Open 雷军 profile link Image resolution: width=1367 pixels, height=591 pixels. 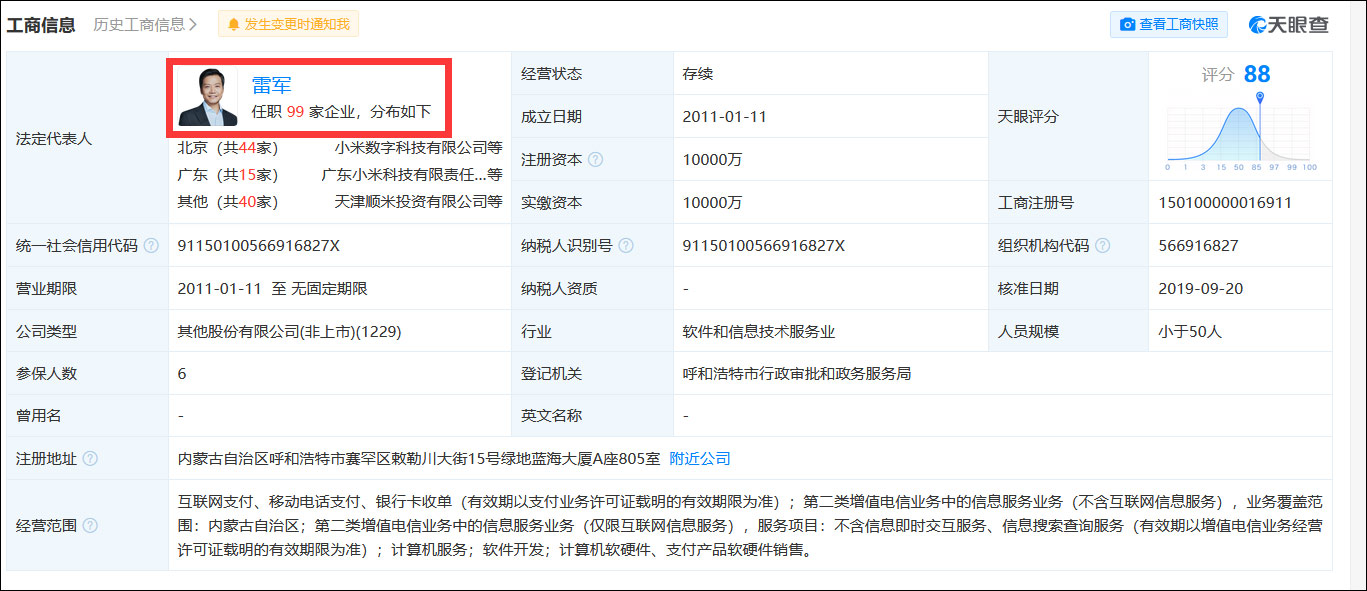[271, 85]
